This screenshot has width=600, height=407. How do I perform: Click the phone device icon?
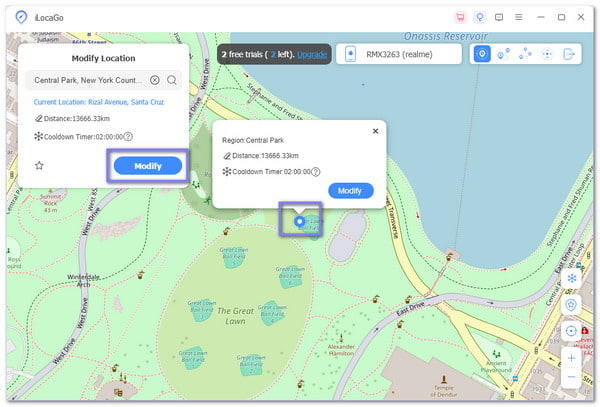(350, 54)
